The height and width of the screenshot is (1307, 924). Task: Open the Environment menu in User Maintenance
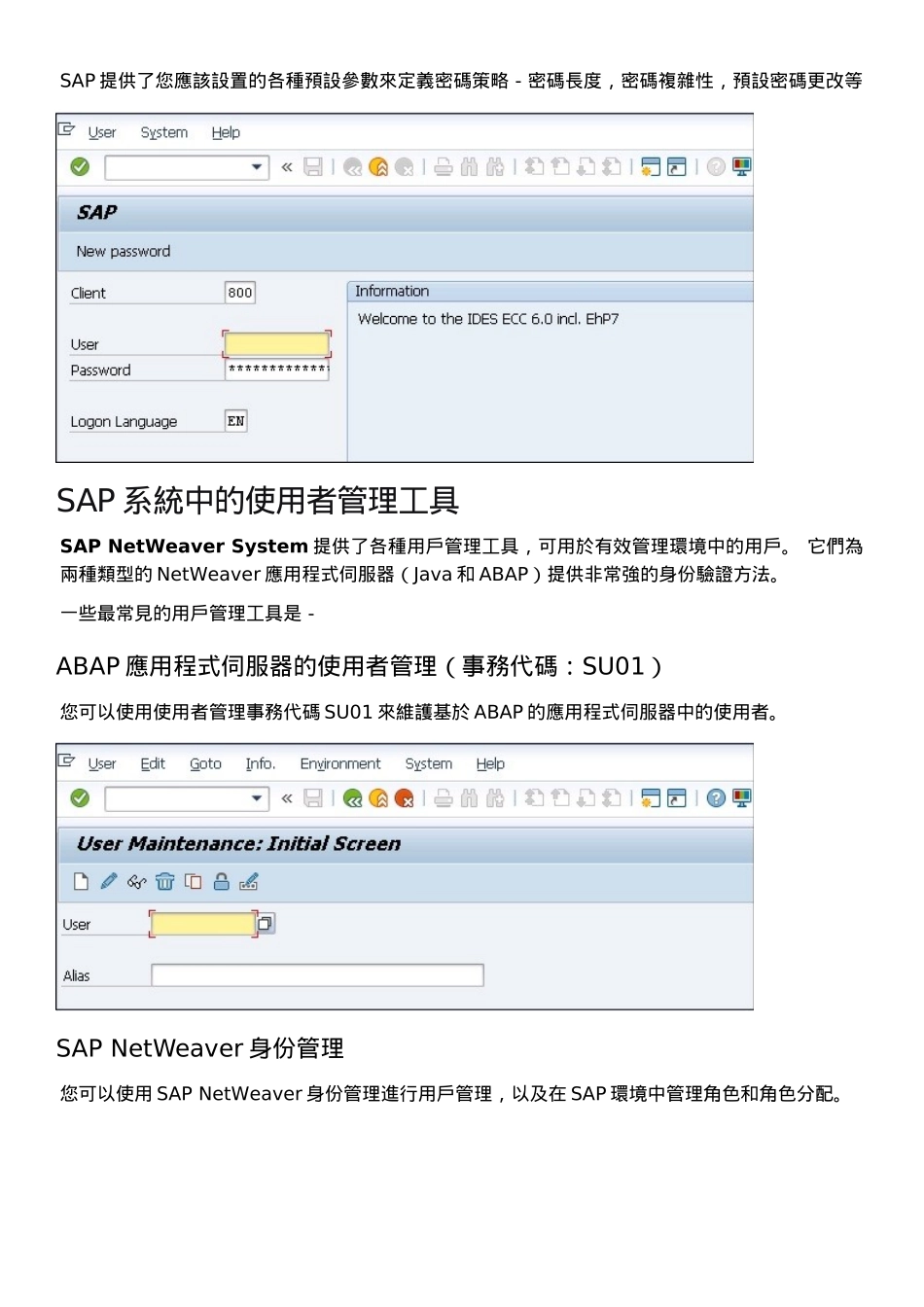[x=340, y=763]
